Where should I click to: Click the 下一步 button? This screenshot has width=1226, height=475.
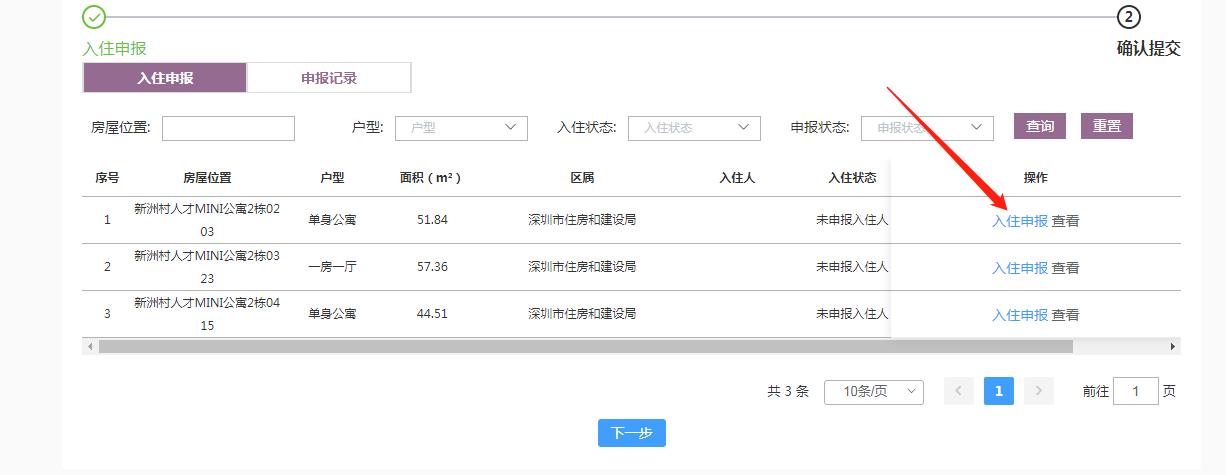pos(632,433)
